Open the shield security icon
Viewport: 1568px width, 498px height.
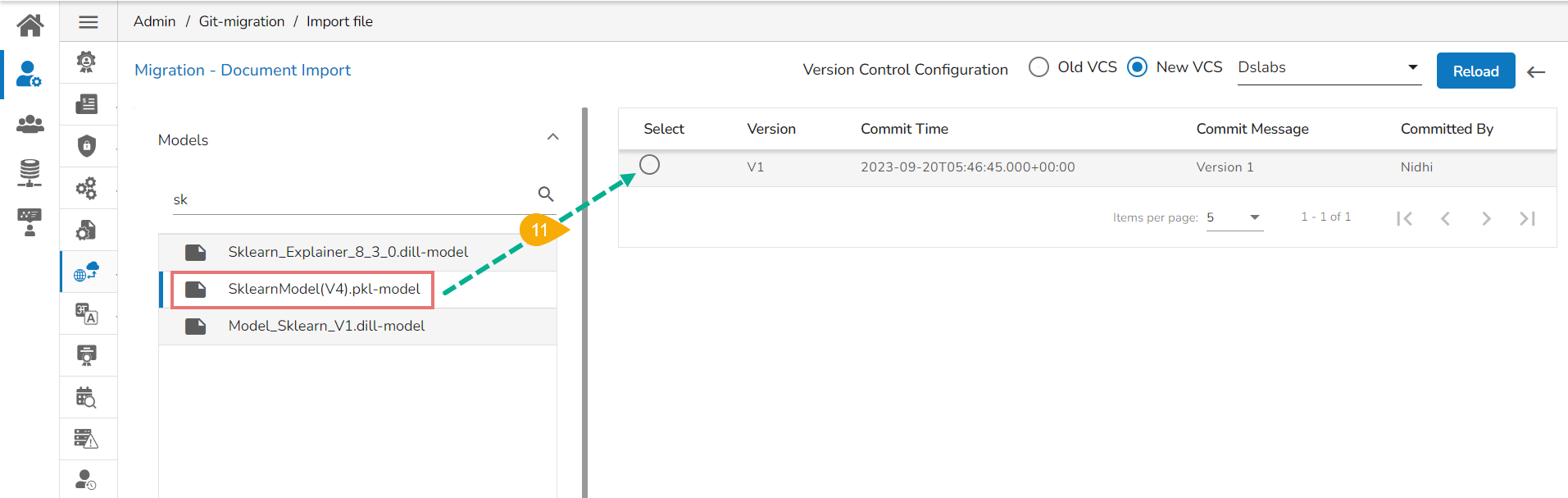tap(87, 146)
